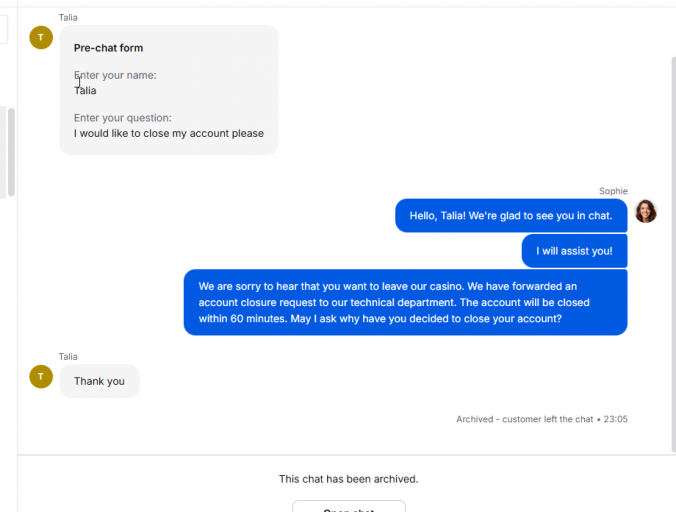The width and height of the screenshot is (676, 512).
Task: Click the 23:05 timestamp
Action: [x=616, y=419]
